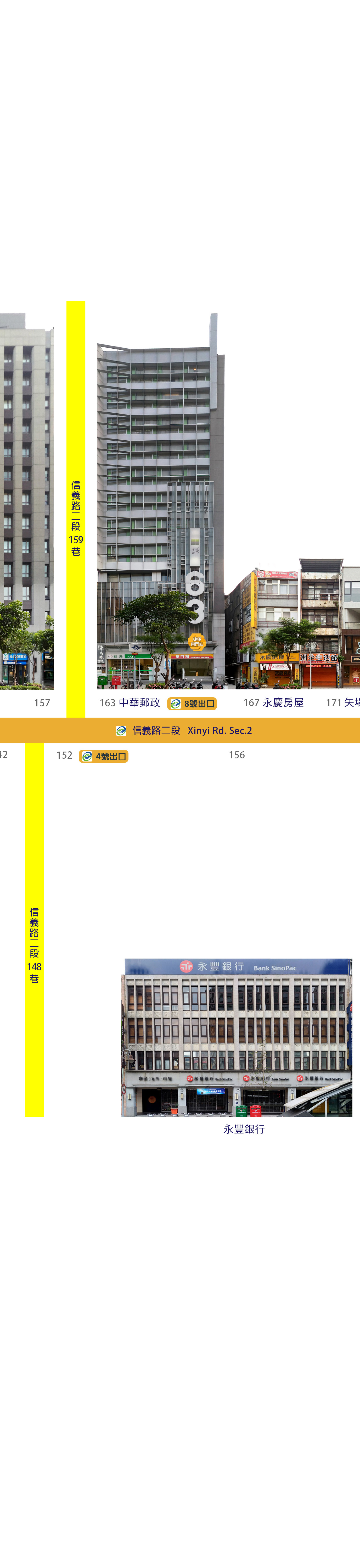360x1568 pixels.
Task: Click the 4號出口 metro exit badge
Action: [x=104, y=756]
